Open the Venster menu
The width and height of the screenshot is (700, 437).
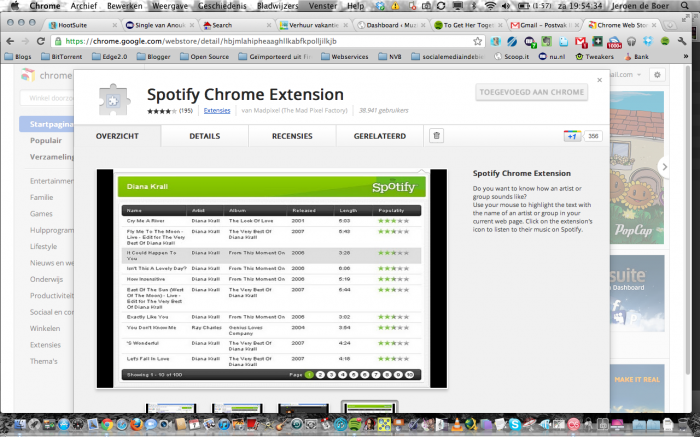323,6
